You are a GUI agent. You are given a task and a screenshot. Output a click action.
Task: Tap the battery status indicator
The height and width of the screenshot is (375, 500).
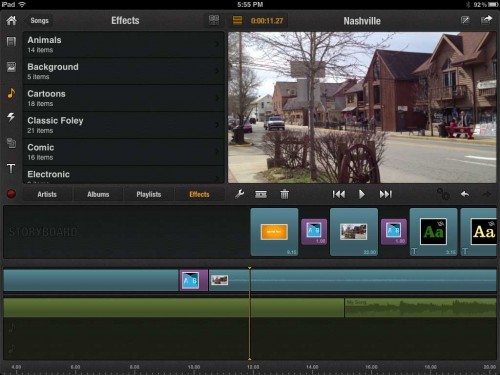pyautogui.click(x=493, y=5)
